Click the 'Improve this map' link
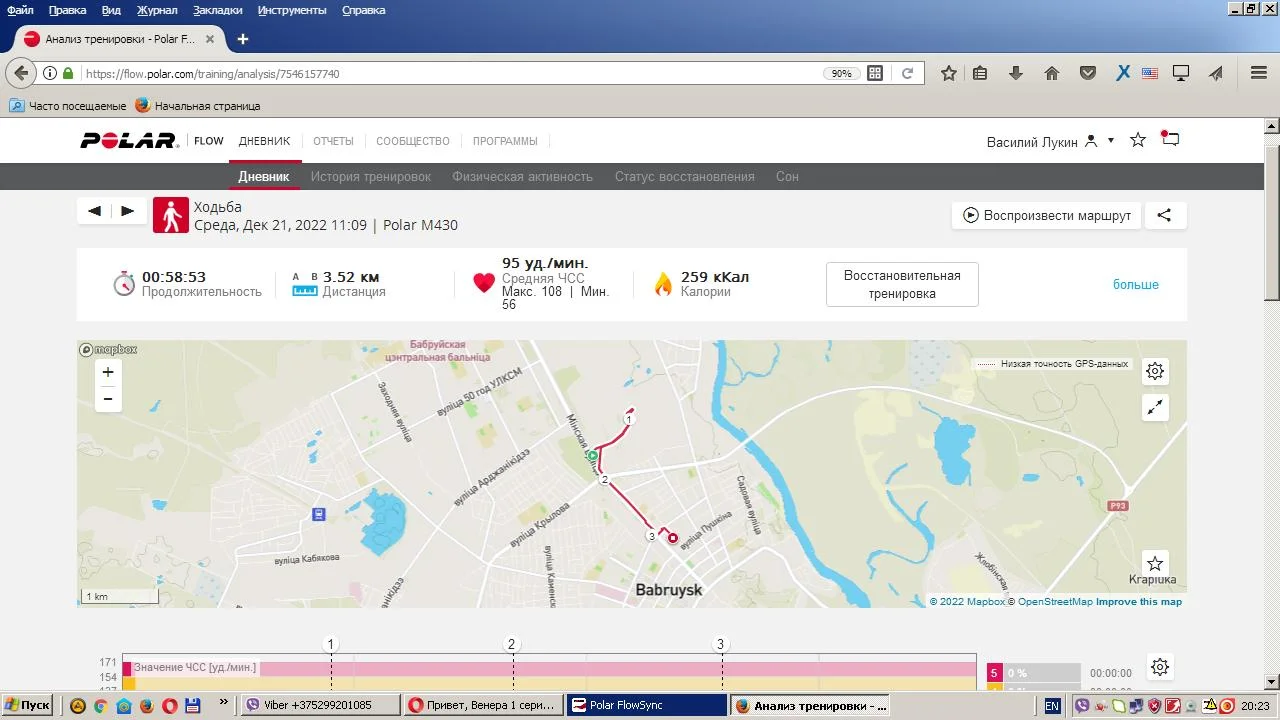Image resolution: width=1280 pixels, height=720 pixels. coord(1139,602)
